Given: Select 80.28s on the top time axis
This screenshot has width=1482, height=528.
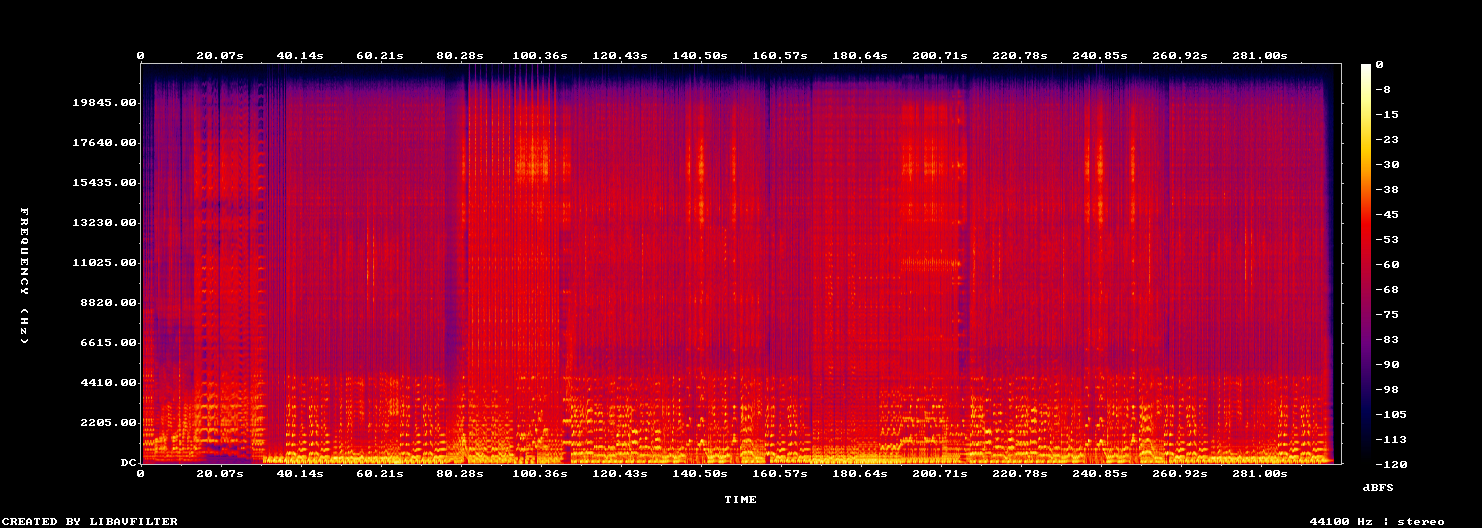Looking at the screenshot, I should coord(460,55).
